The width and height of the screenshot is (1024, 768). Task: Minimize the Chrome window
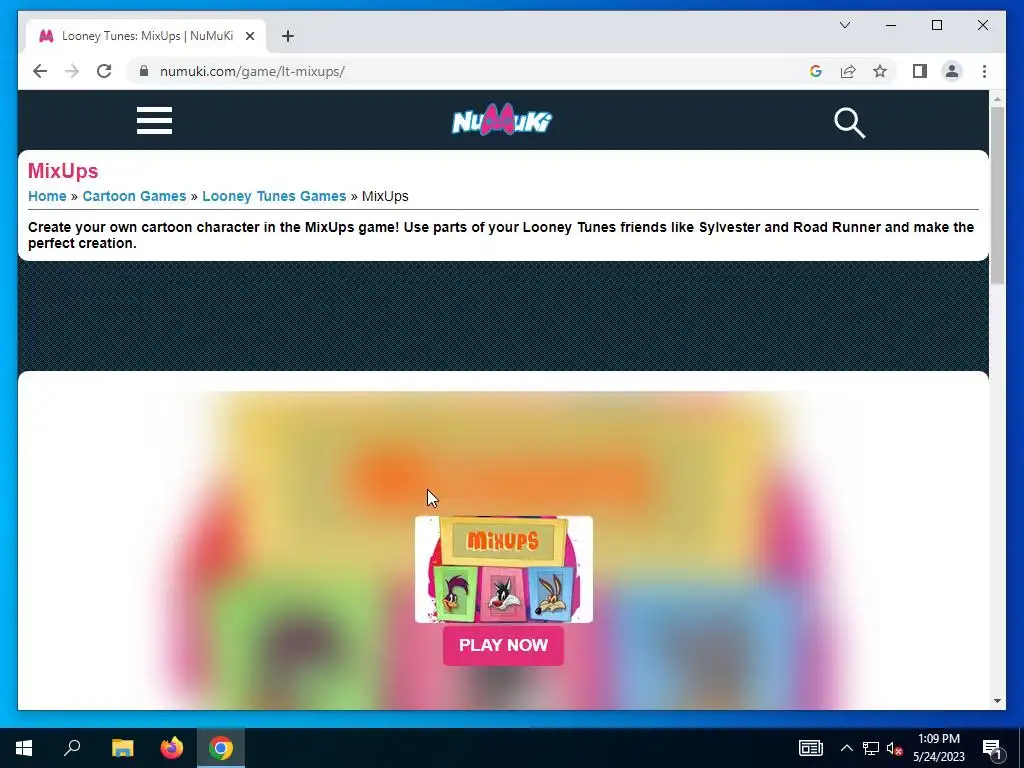click(891, 25)
